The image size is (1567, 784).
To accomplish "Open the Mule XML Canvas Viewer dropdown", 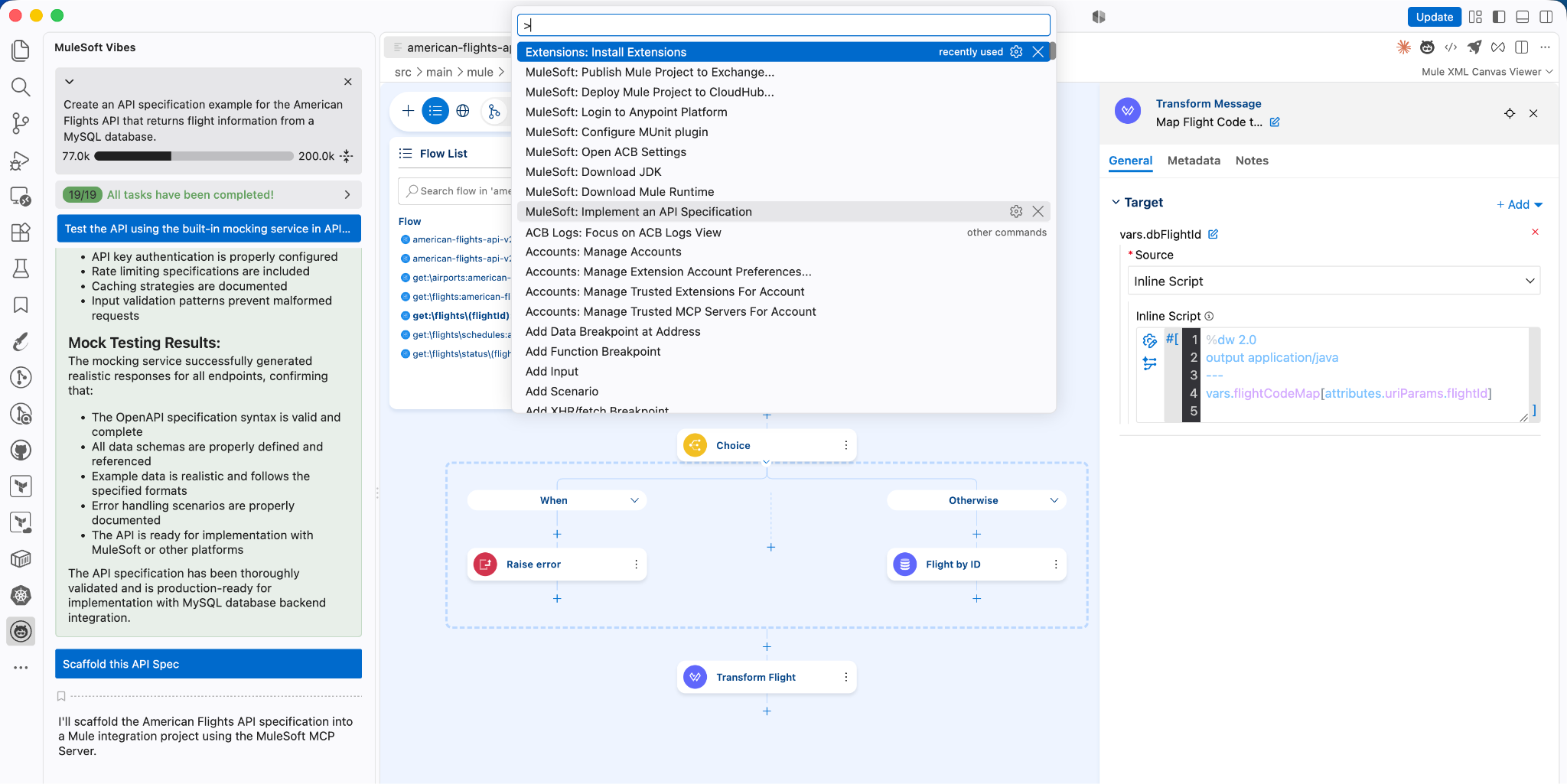I will [1487, 72].
